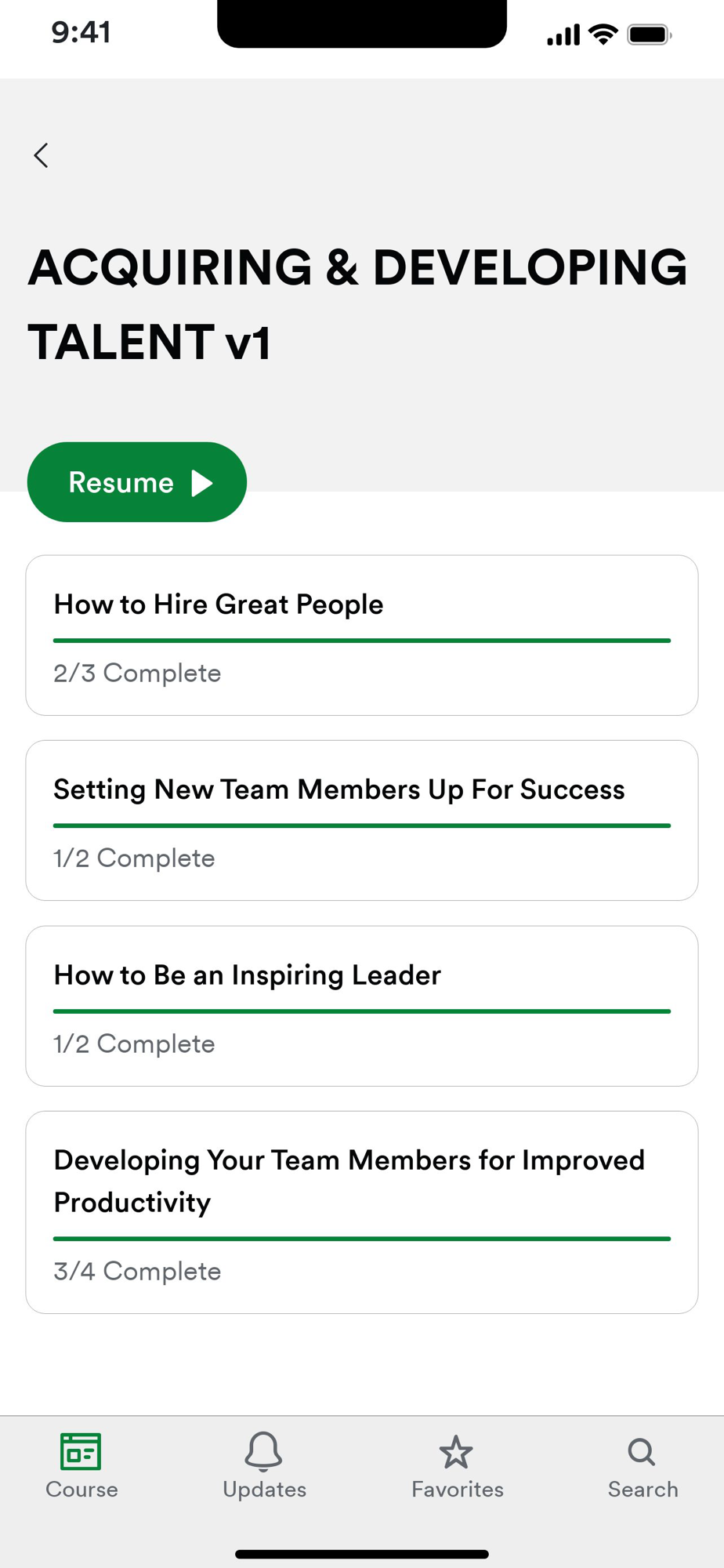
Task: Tap the Wi-Fi status icon
Action: coord(603,34)
